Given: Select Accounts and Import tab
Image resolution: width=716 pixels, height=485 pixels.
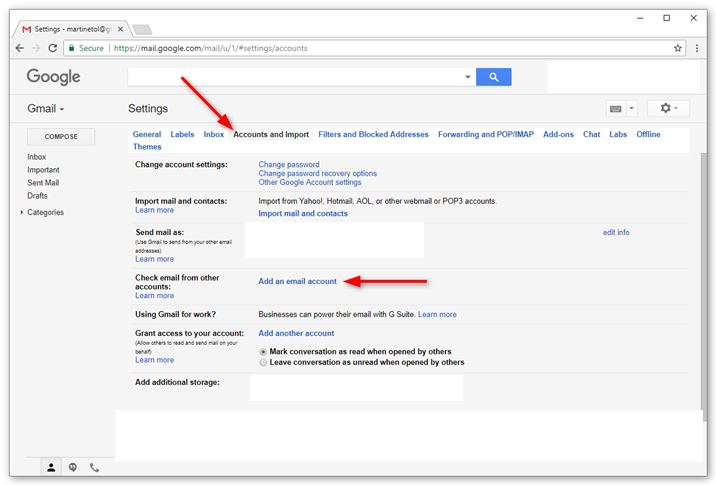Looking at the screenshot, I should [271, 134].
